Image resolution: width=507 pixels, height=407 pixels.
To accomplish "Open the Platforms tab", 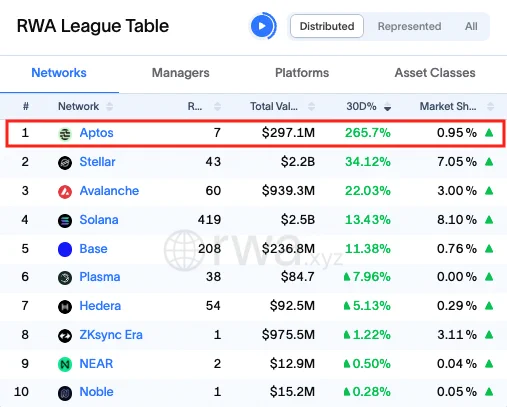I will (302, 73).
